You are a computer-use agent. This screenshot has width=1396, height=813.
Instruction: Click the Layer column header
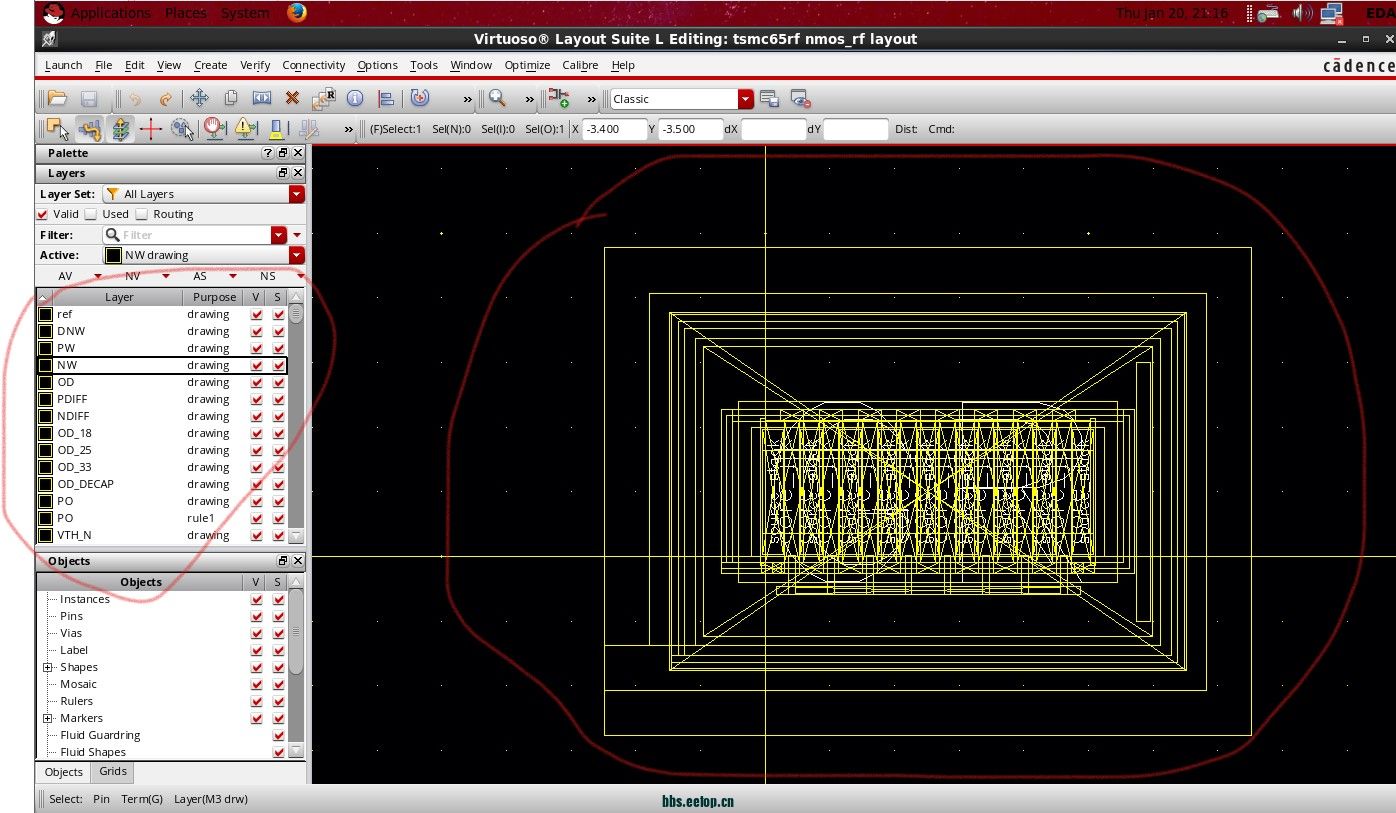tap(119, 297)
